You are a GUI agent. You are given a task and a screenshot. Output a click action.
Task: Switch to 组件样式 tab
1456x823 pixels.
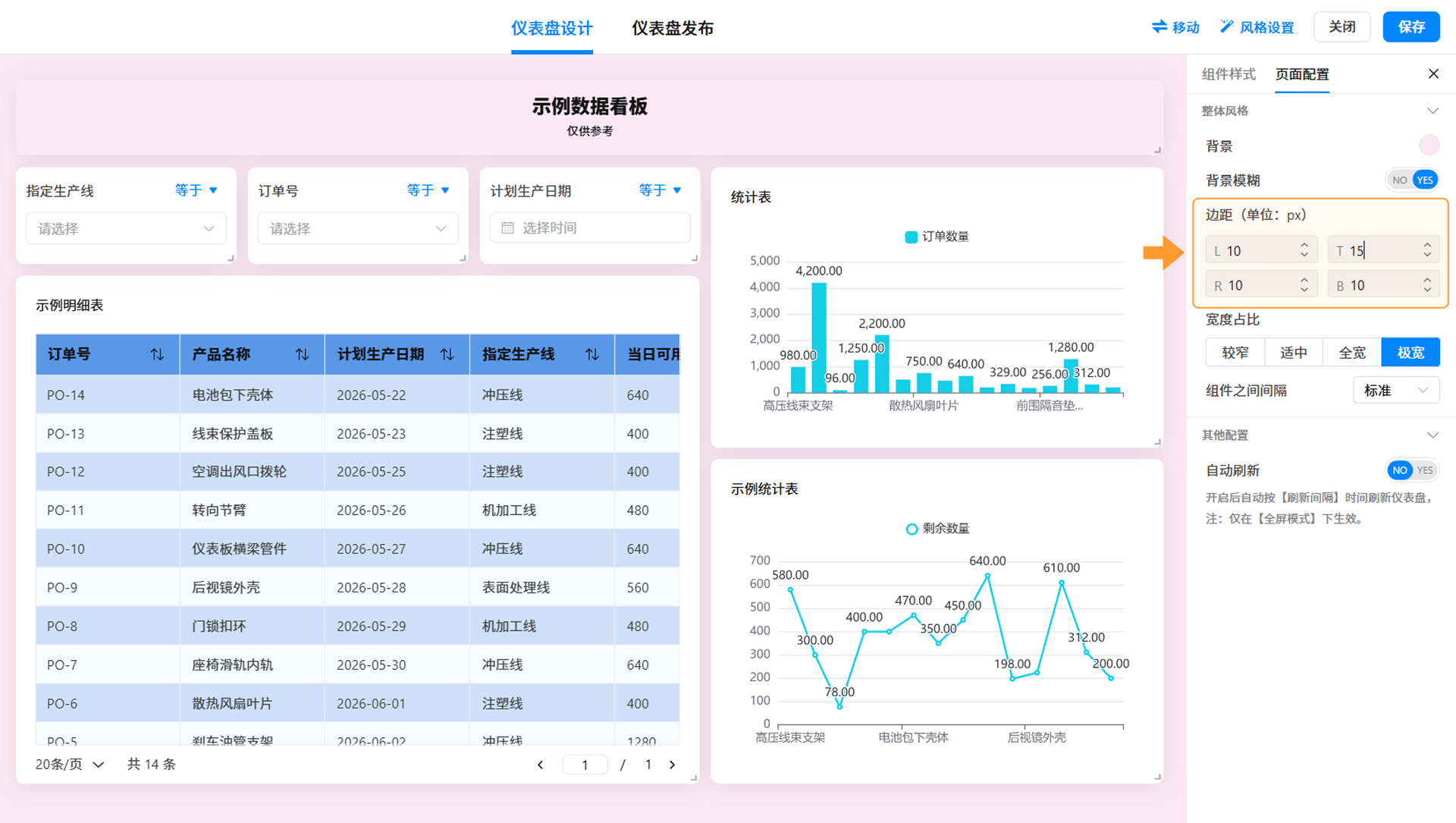1228,74
